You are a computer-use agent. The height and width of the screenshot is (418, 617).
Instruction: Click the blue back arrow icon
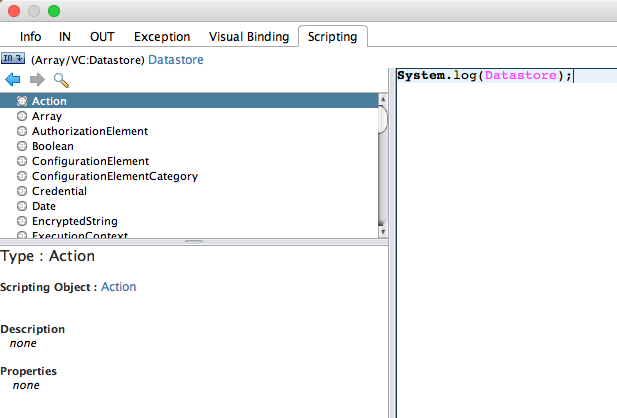coord(13,80)
